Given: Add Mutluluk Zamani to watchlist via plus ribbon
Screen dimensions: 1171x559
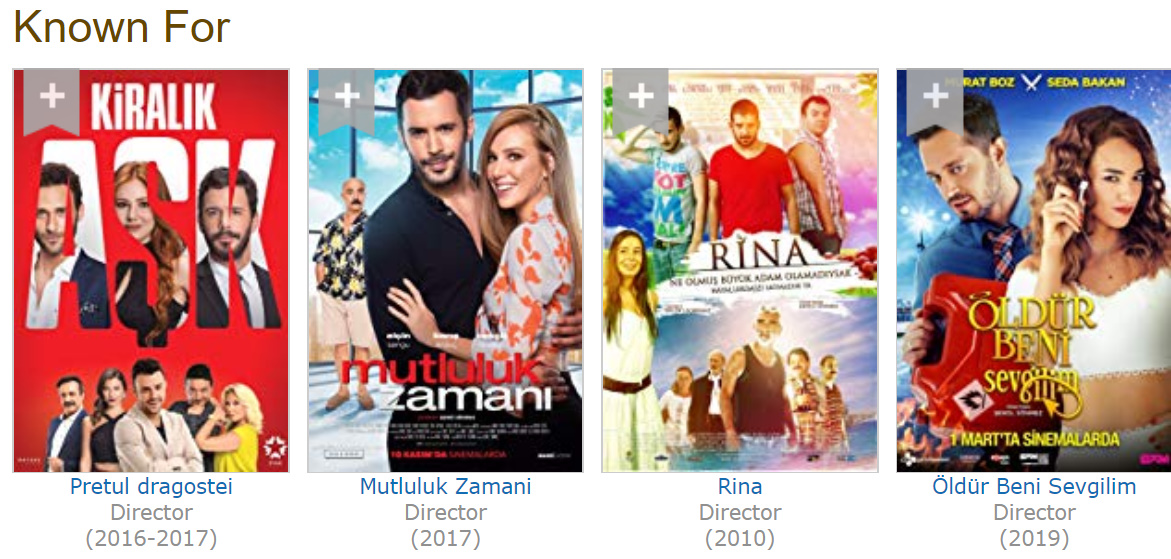Looking at the screenshot, I should tap(347, 101).
